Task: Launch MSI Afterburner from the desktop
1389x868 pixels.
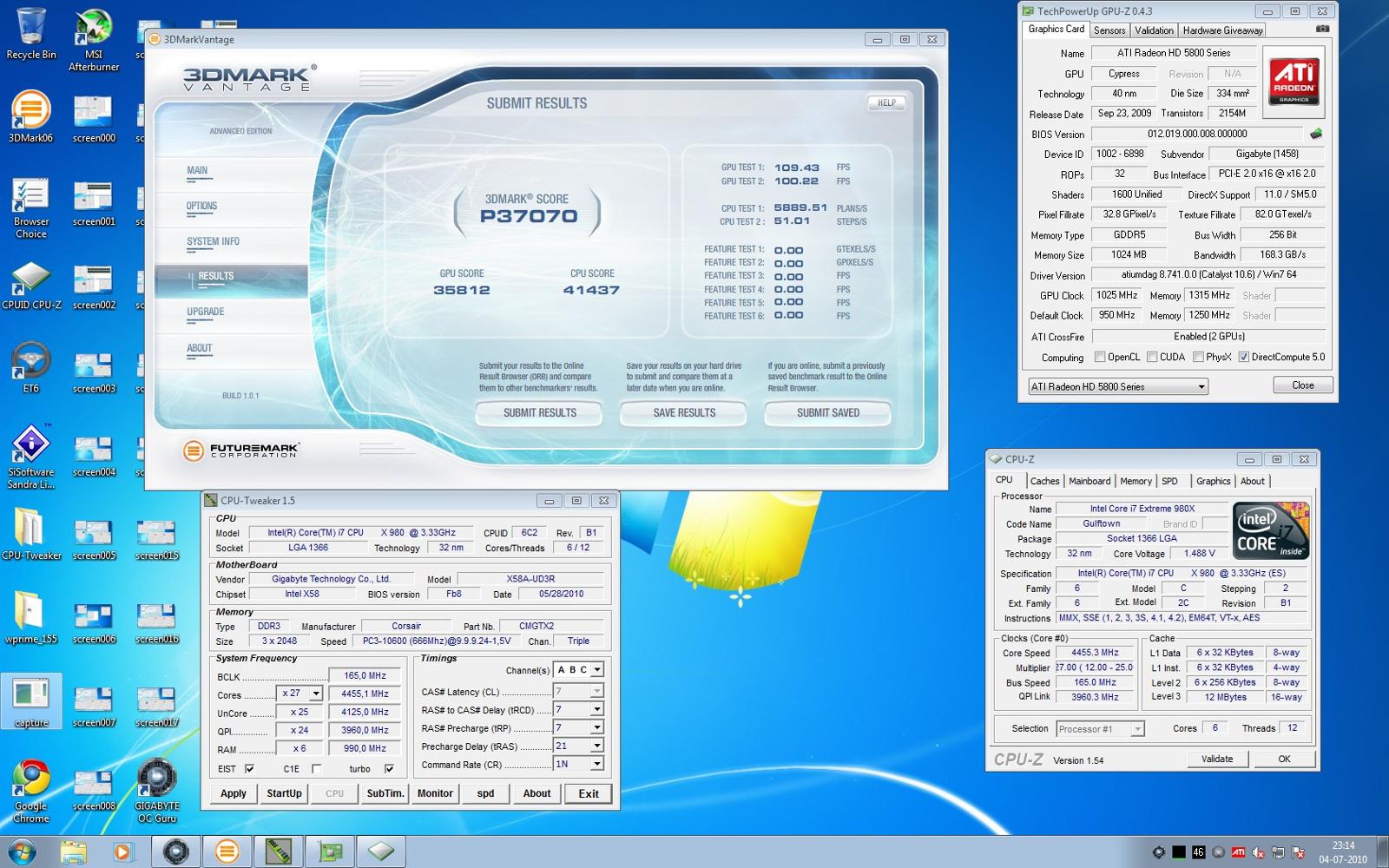Action: click(x=94, y=40)
